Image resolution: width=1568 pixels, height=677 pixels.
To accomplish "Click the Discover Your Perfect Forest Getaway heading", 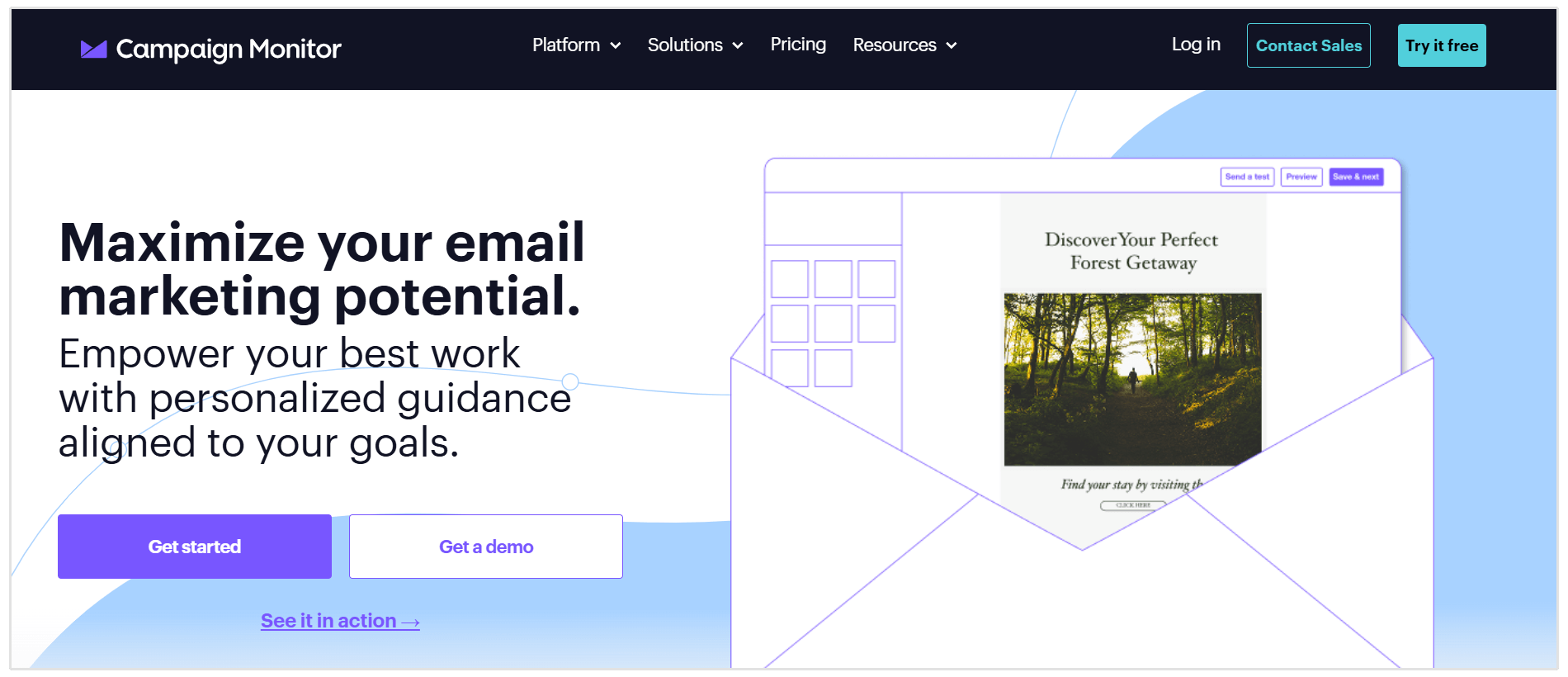I will click(1131, 251).
